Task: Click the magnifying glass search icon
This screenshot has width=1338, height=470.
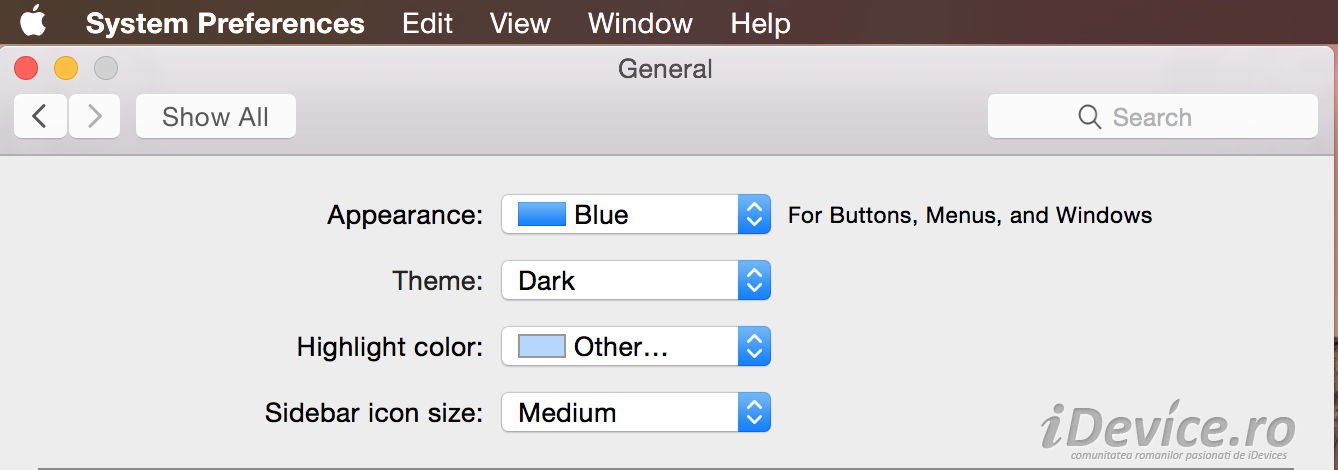Action: pos(1089,117)
